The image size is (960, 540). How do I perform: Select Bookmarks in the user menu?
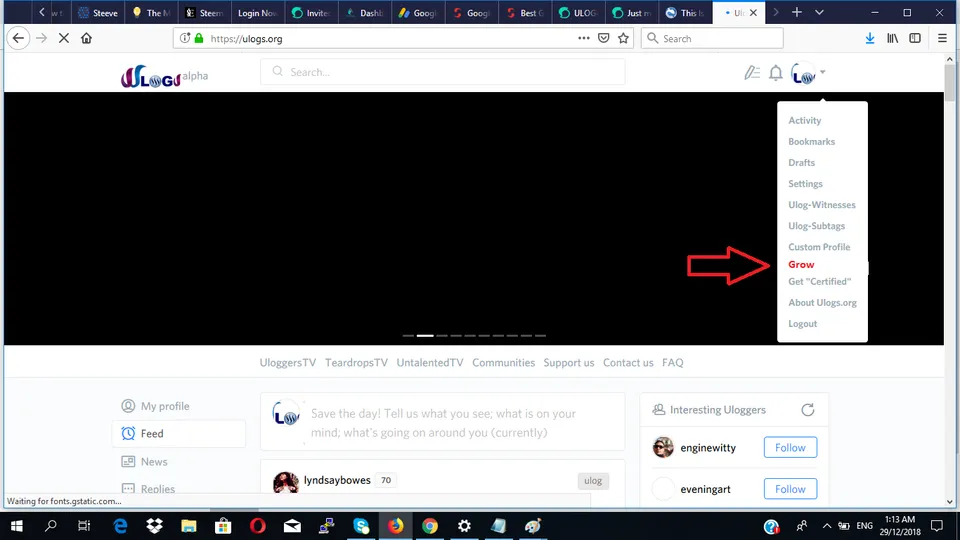tap(811, 141)
